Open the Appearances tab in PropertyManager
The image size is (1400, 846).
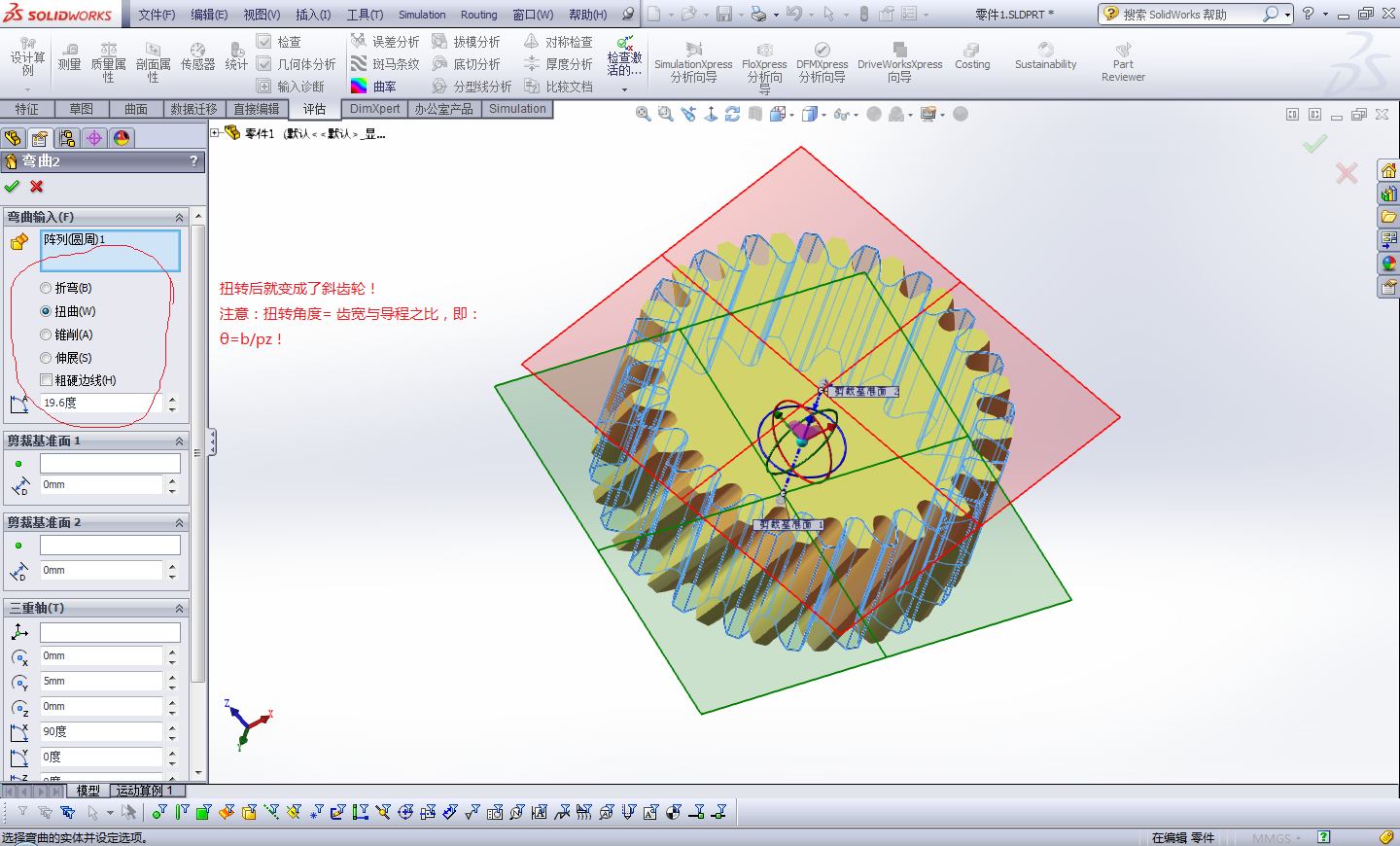(121, 138)
